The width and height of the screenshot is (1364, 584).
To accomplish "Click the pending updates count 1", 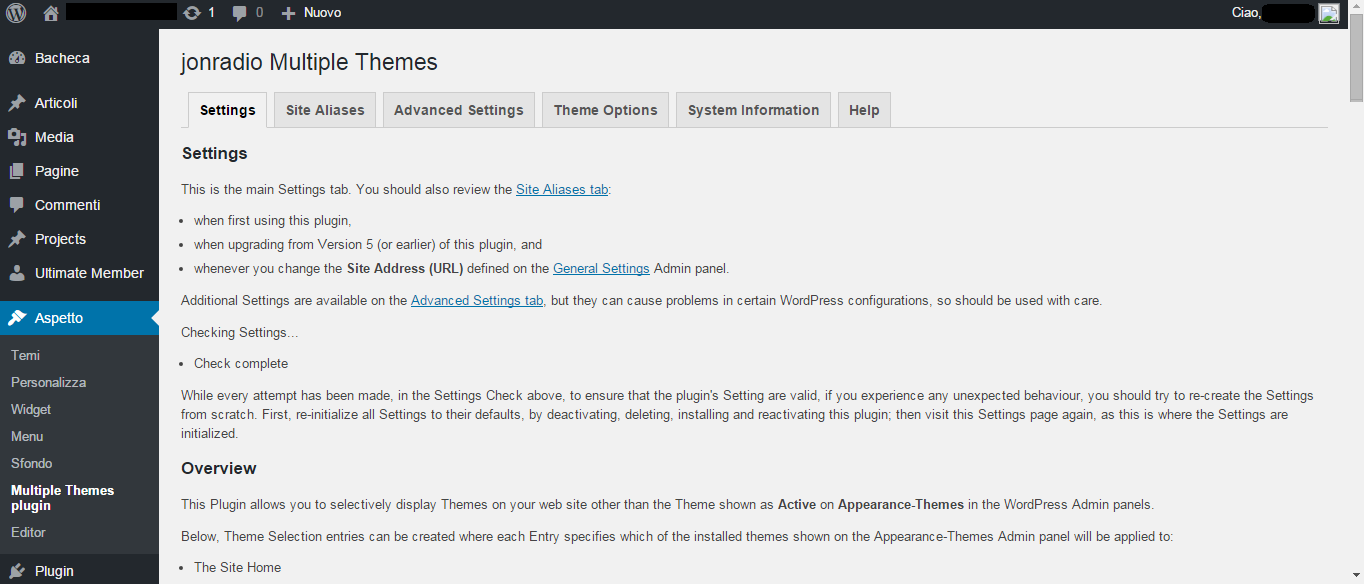I will (211, 13).
